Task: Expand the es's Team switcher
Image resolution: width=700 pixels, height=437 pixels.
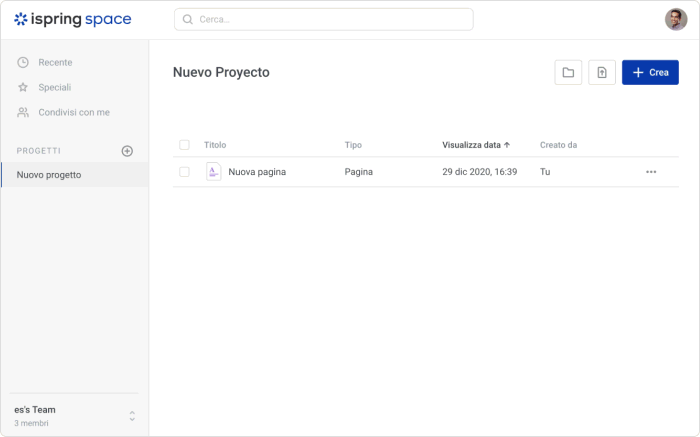Action: [132, 416]
